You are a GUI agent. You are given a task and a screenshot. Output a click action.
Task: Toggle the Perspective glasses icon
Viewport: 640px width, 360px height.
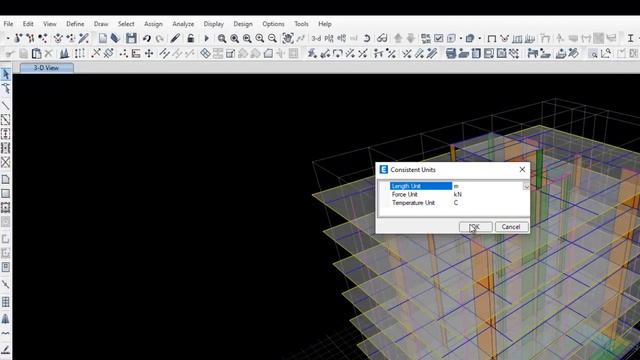(382, 38)
